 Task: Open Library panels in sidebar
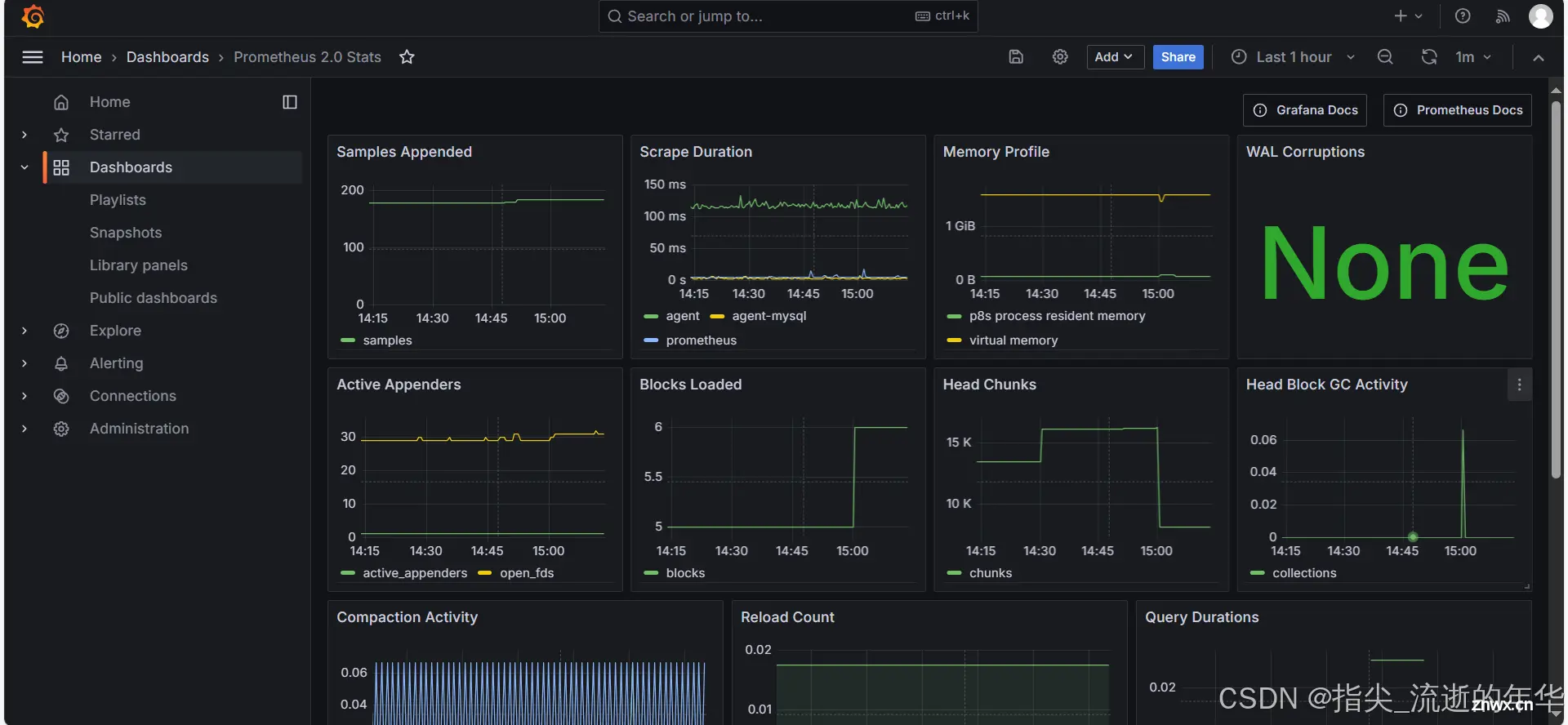pos(139,265)
